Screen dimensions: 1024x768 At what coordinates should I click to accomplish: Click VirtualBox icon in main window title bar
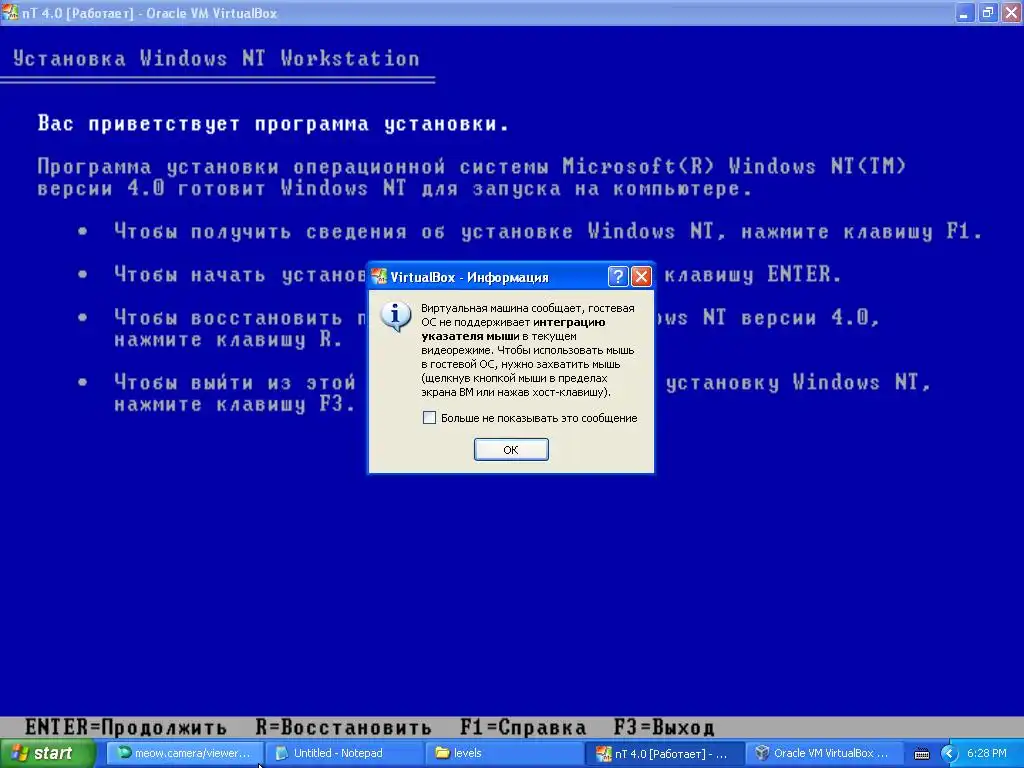[10, 12]
